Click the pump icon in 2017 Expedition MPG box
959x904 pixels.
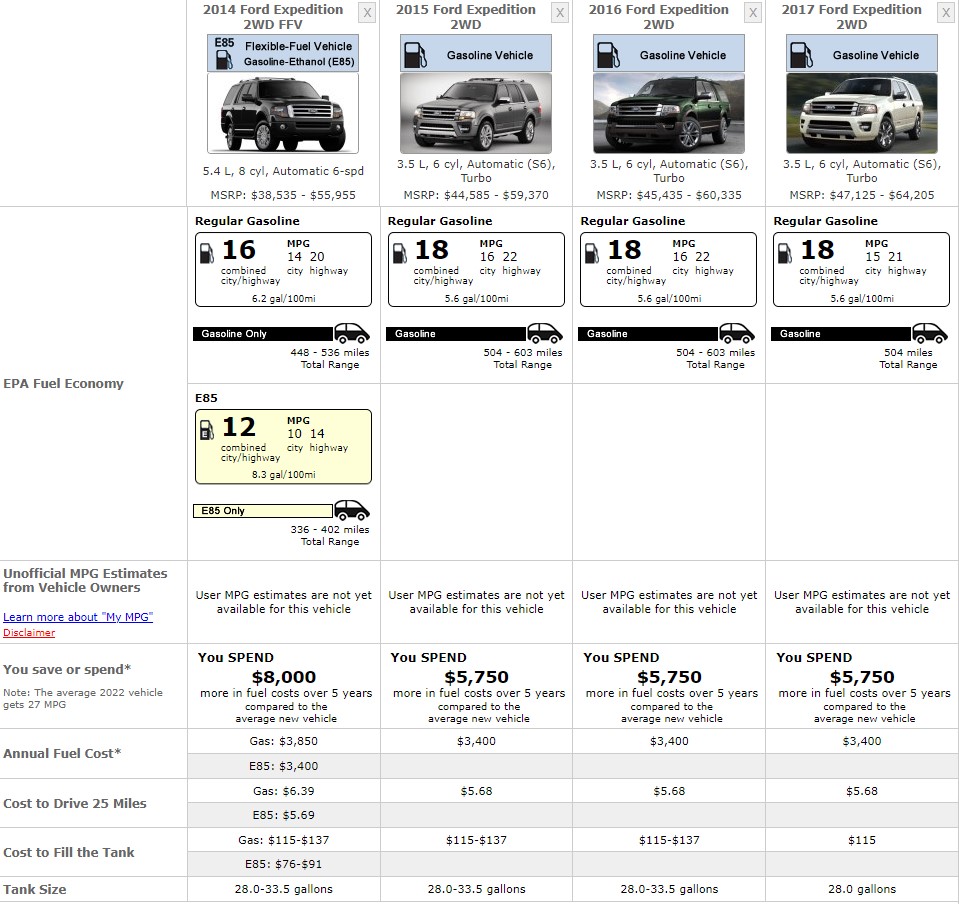click(785, 253)
